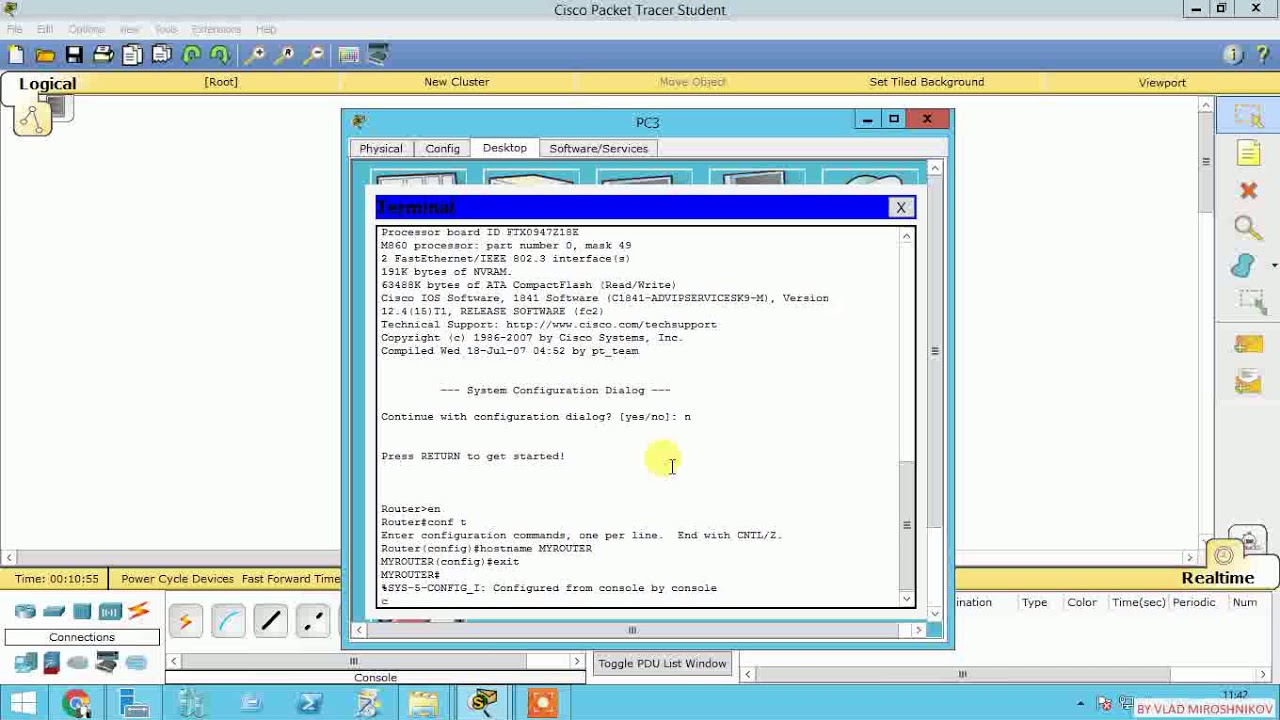Open the custom devices dialog icon
This screenshot has width=1280, height=720.
[378, 55]
